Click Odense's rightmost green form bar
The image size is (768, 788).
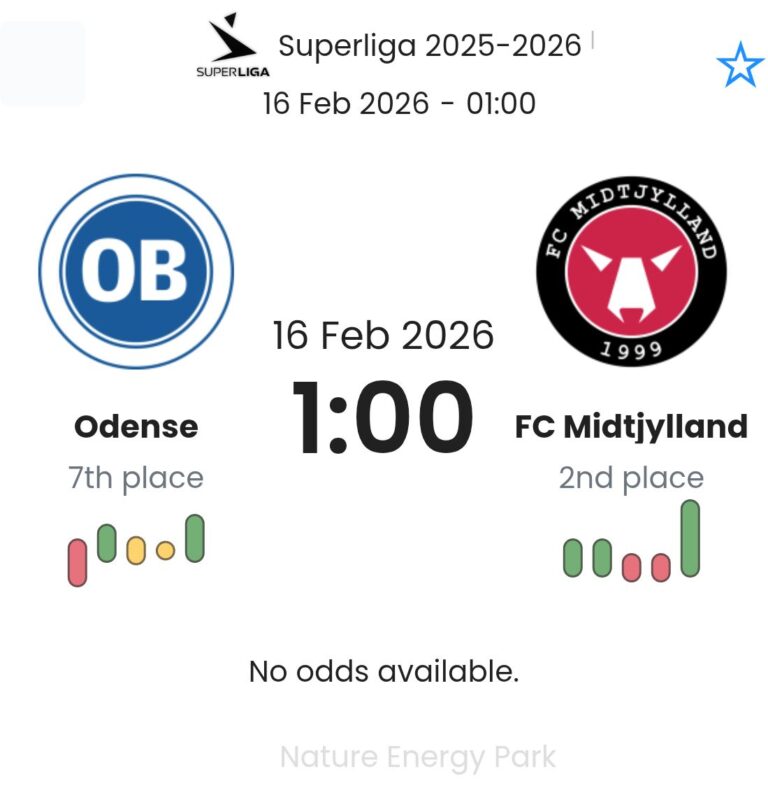coord(195,538)
